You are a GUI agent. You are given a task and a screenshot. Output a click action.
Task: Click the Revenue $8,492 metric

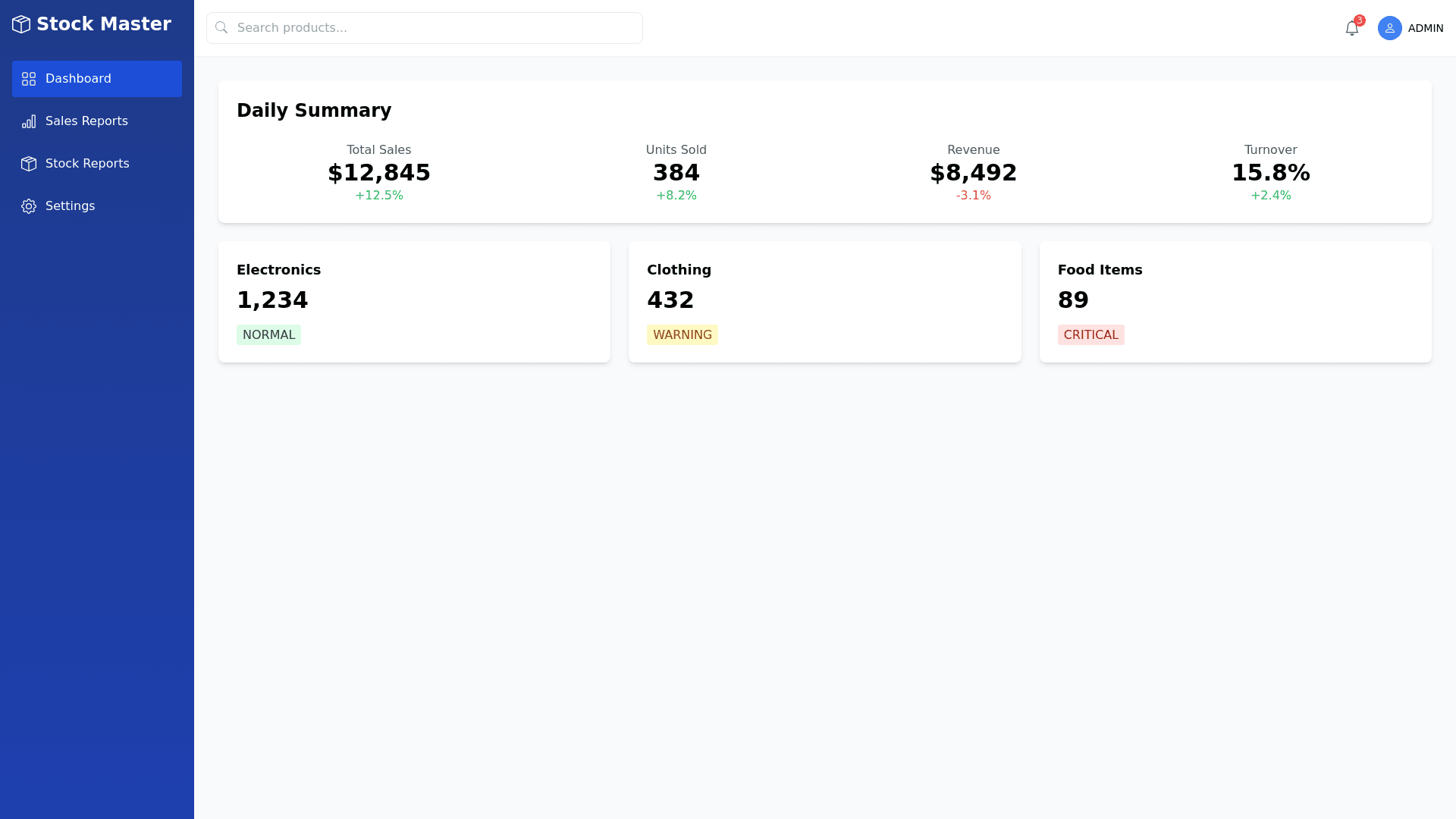pyautogui.click(x=973, y=173)
